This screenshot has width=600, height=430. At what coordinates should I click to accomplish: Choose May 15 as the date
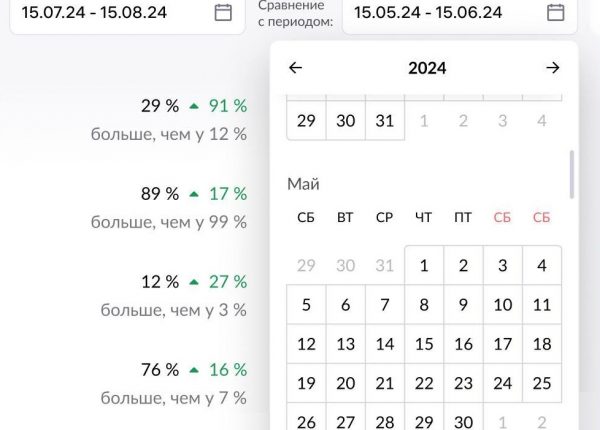point(424,344)
